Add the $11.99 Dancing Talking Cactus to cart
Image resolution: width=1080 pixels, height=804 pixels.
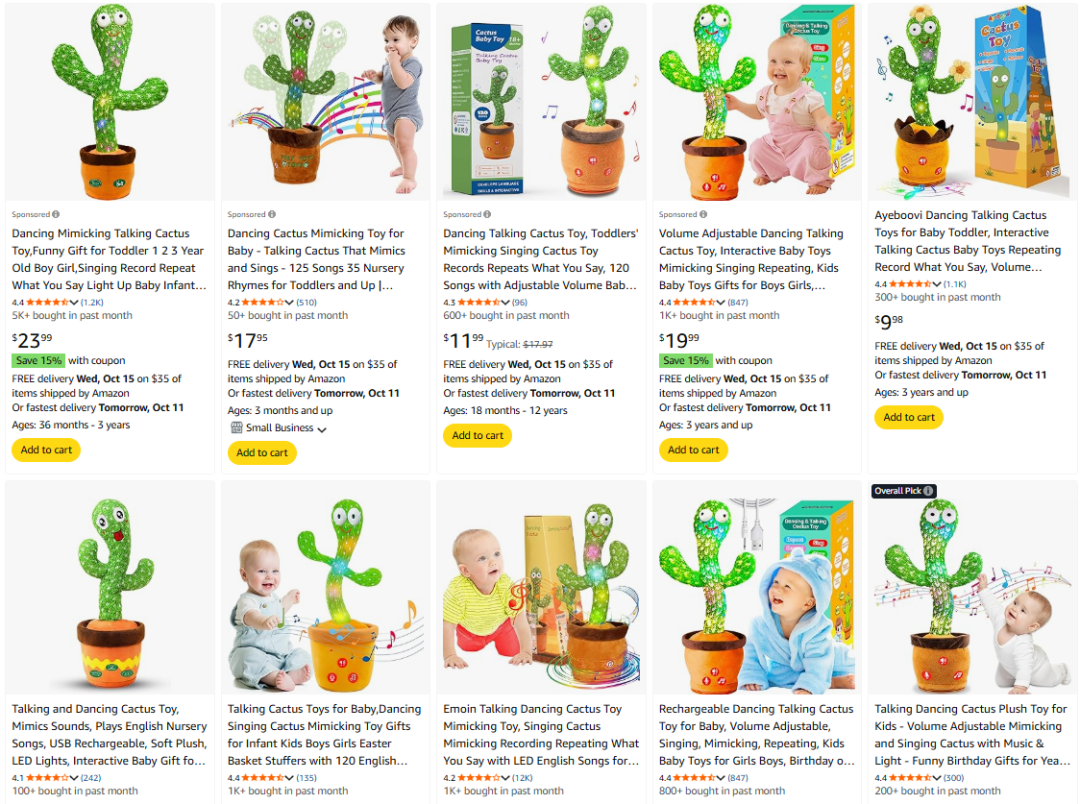(x=478, y=435)
